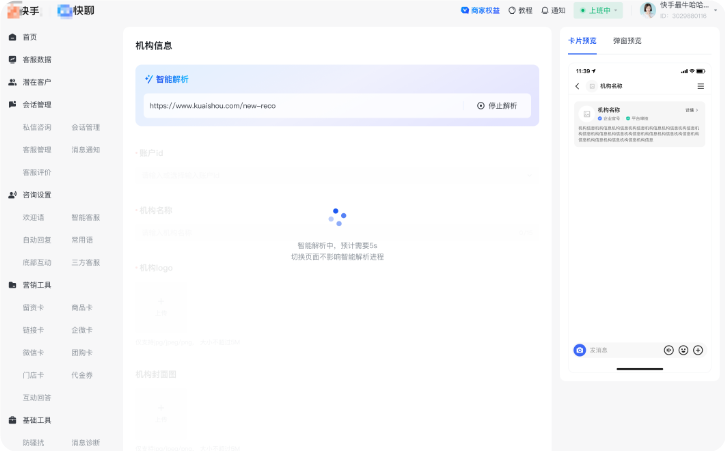The image size is (725, 451).
Task: Open 通知 notifications bell
Action: [x=553, y=11]
